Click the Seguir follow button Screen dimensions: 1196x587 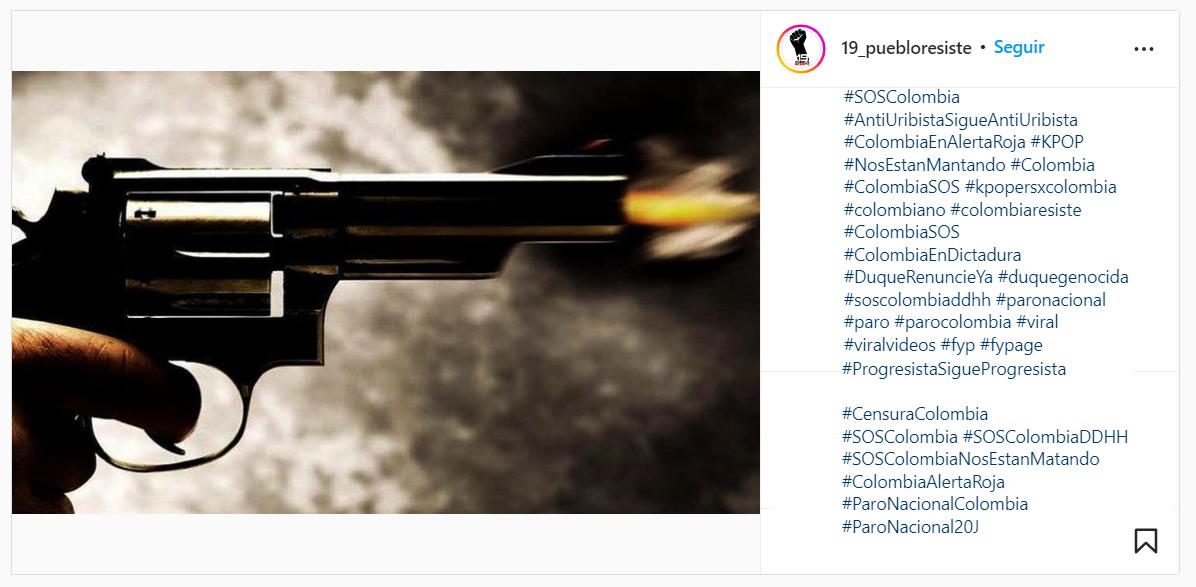point(1019,47)
